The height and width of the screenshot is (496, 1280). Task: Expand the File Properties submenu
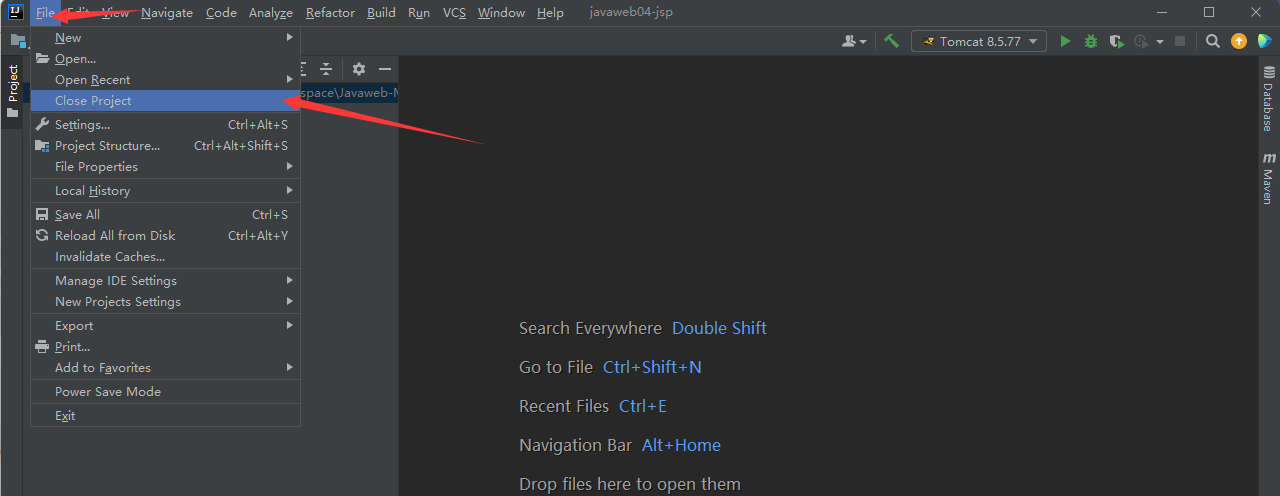point(165,166)
